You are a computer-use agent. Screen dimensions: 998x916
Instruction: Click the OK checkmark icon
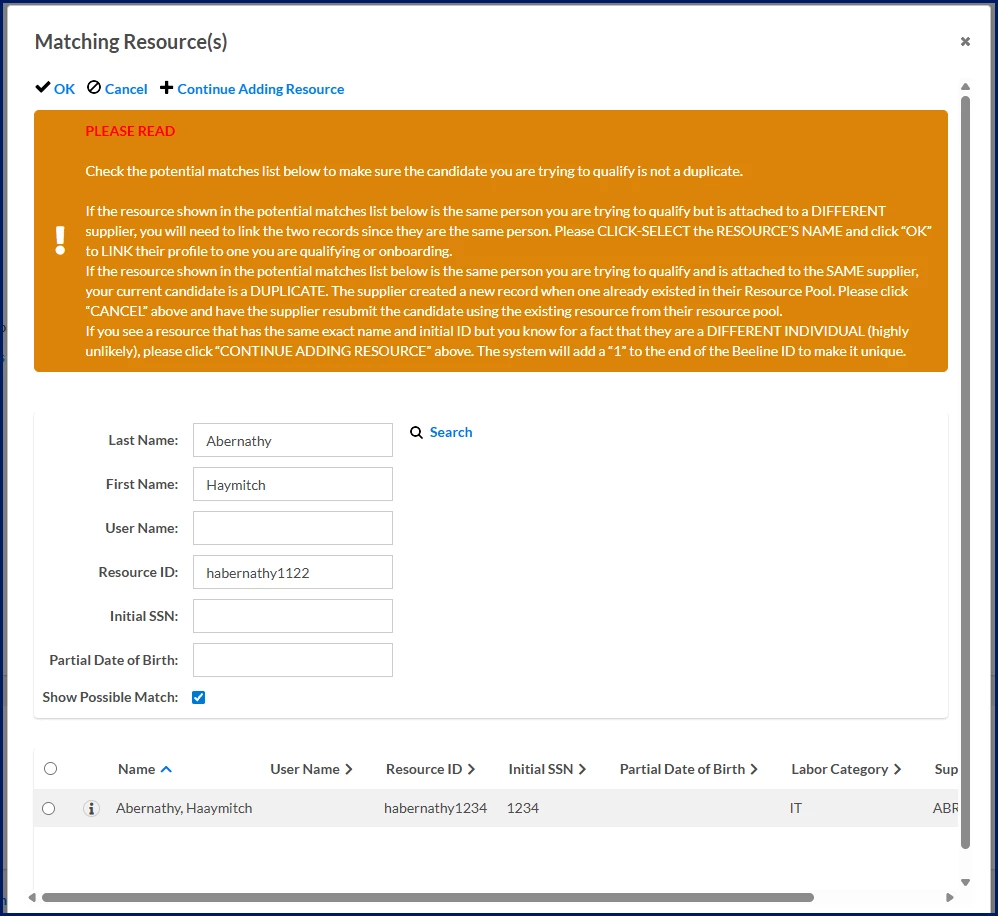pos(43,88)
